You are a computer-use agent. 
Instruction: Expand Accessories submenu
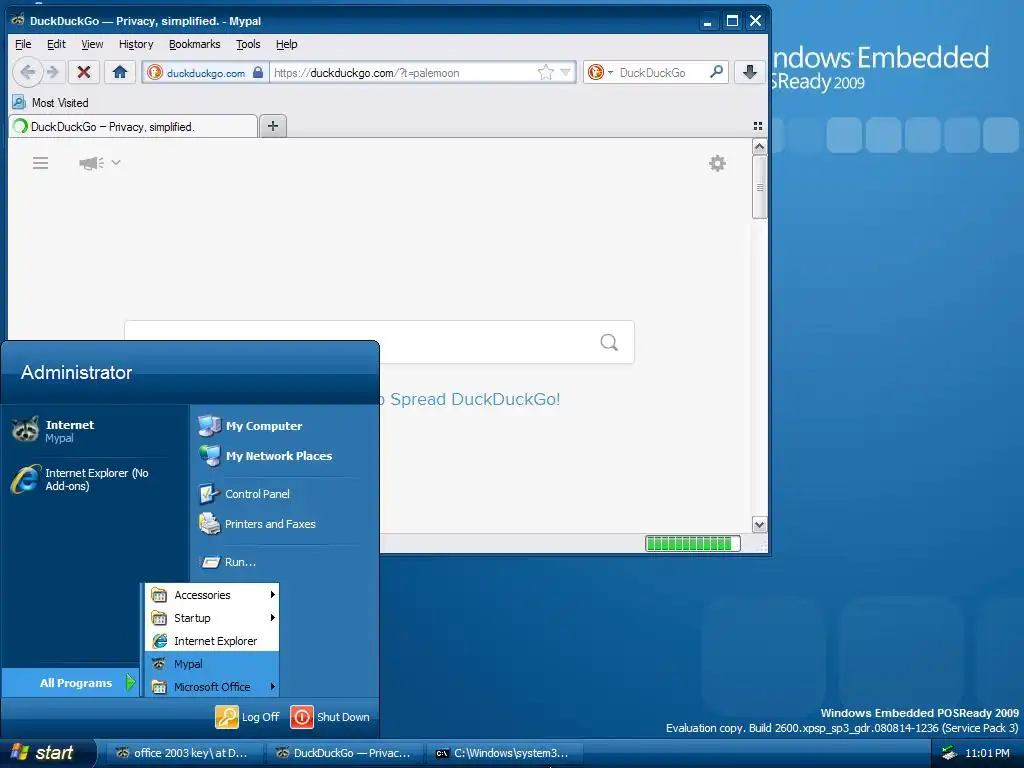tap(212, 595)
